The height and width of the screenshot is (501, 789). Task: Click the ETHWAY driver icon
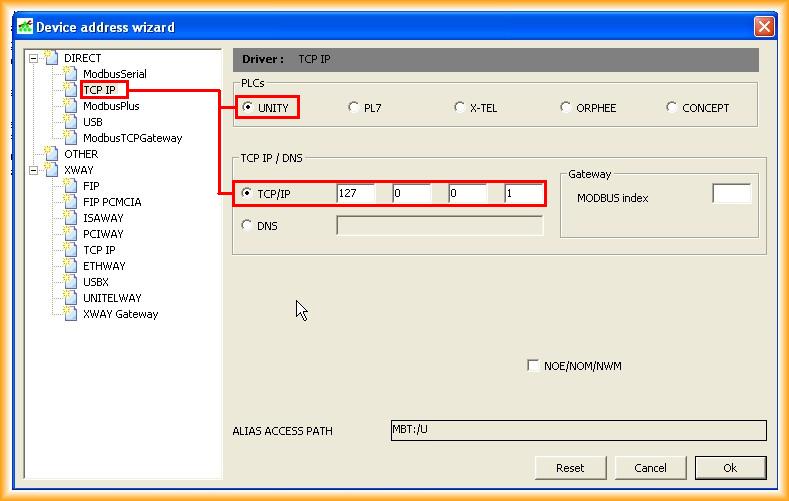(x=69, y=266)
